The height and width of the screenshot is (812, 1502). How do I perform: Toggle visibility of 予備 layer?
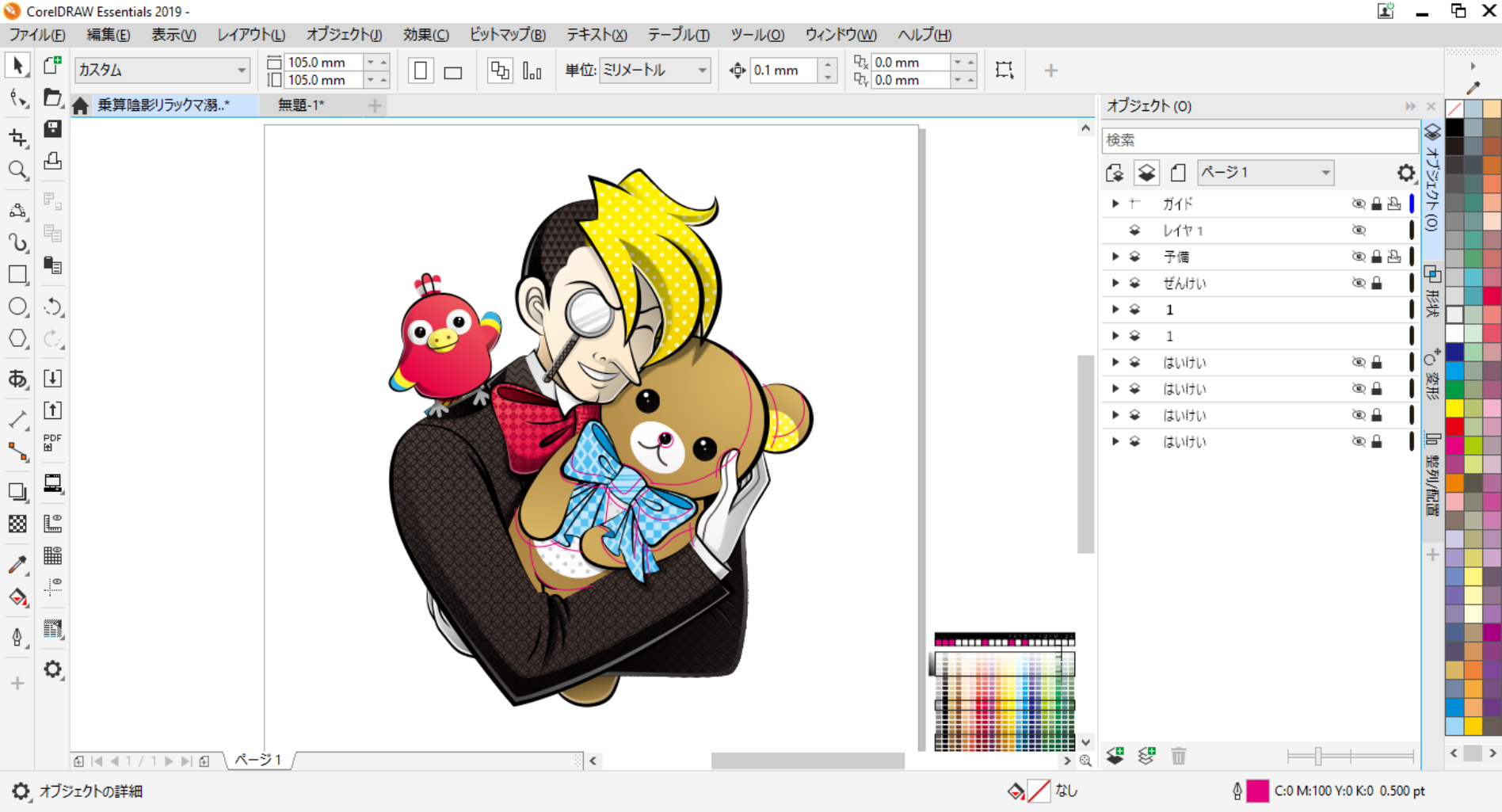tap(1359, 257)
